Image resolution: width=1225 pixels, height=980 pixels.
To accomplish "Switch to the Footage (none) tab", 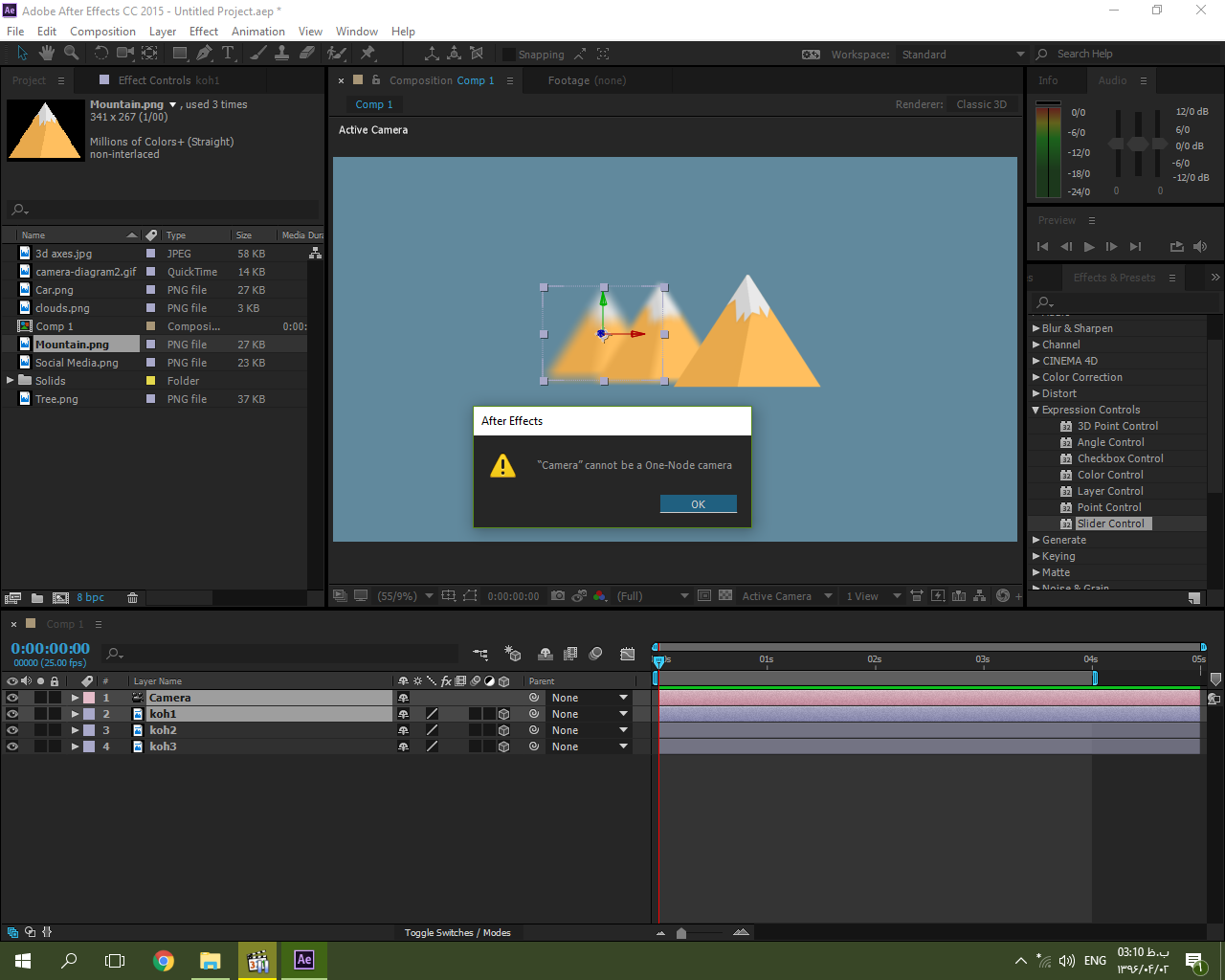I will (x=587, y=80).
